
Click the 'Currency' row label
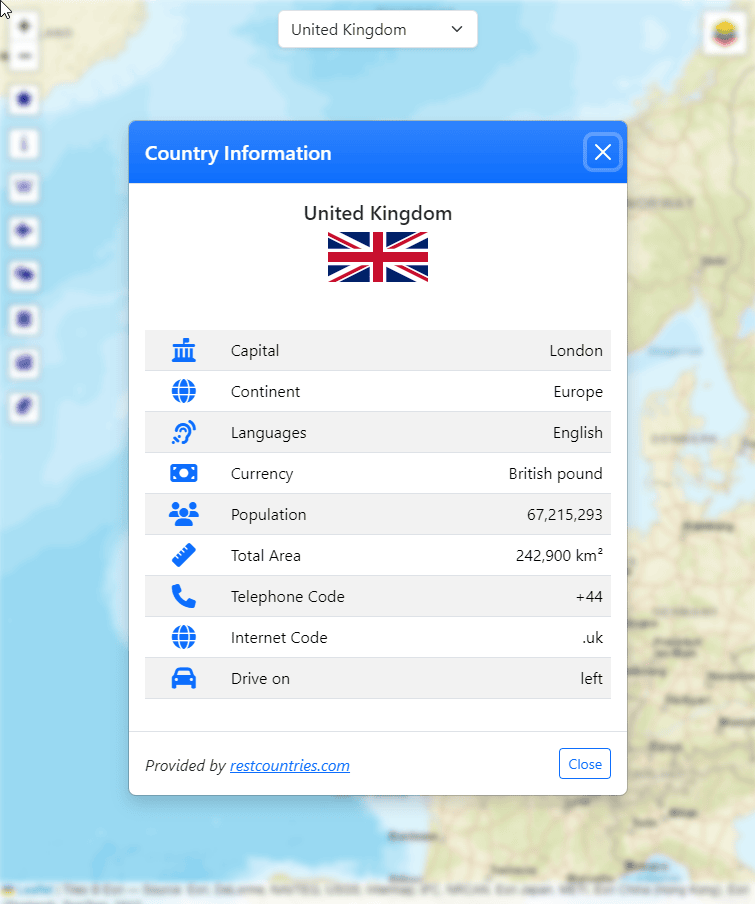(x=262, y=473)
